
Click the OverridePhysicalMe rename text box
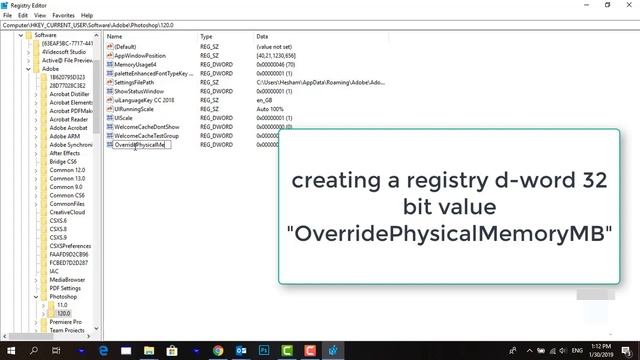141,145
